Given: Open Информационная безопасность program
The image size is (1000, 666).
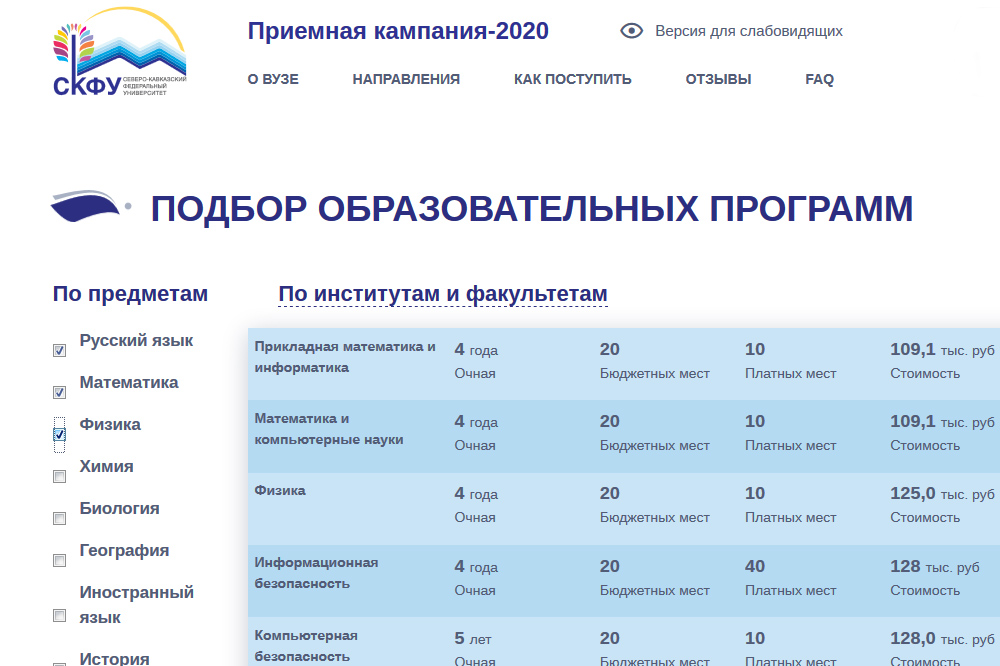Looking at the screenshot, I should (316, 573).
